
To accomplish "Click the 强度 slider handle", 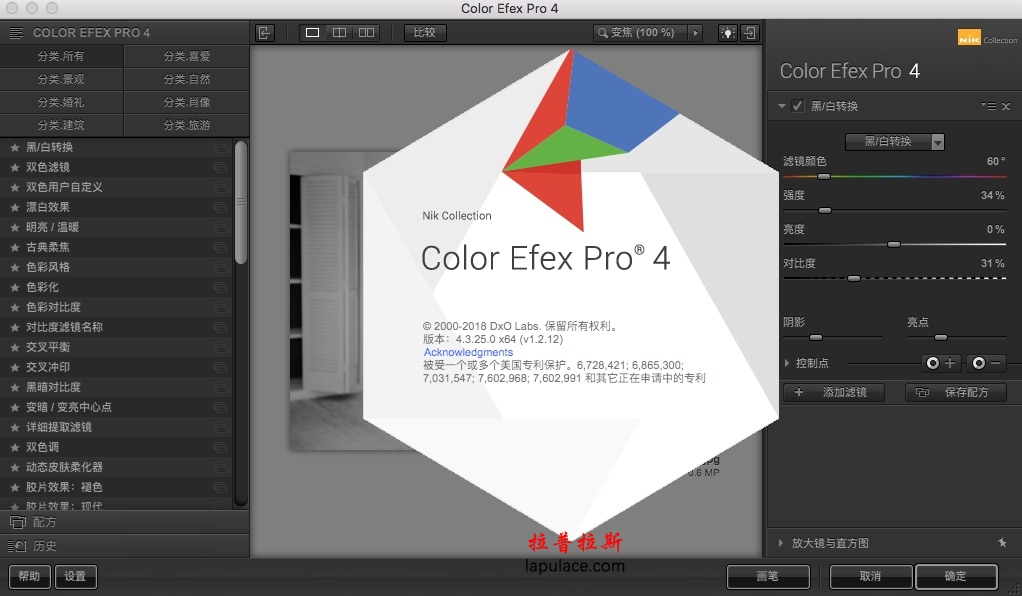I will click(825, 211).
